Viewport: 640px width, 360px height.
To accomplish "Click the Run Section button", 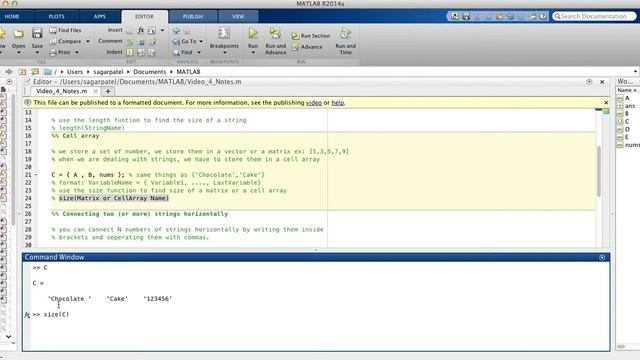I will [311, 36].
